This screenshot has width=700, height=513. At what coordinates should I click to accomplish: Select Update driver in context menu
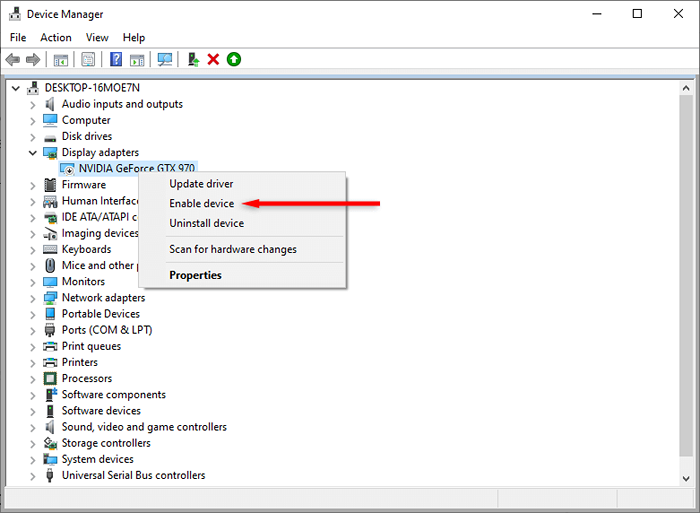201,184
